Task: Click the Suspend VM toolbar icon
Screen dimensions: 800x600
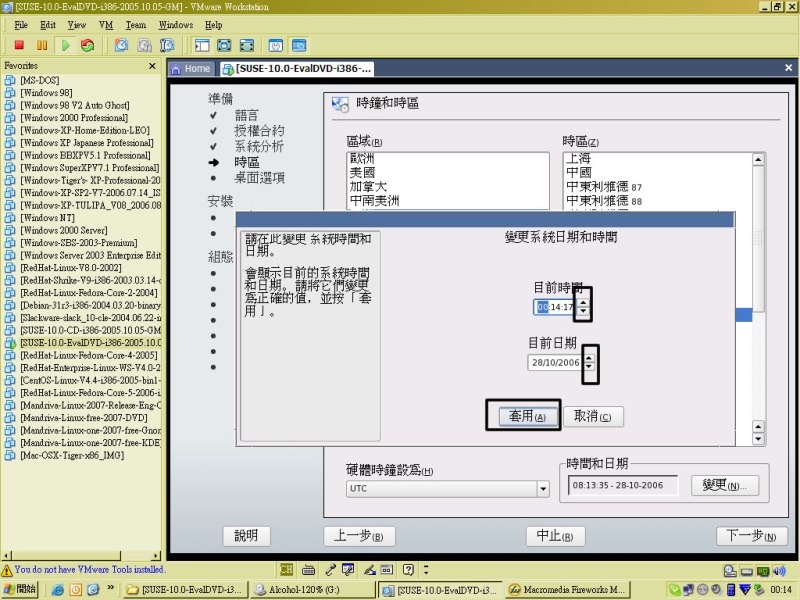Action: click(42, 45)
